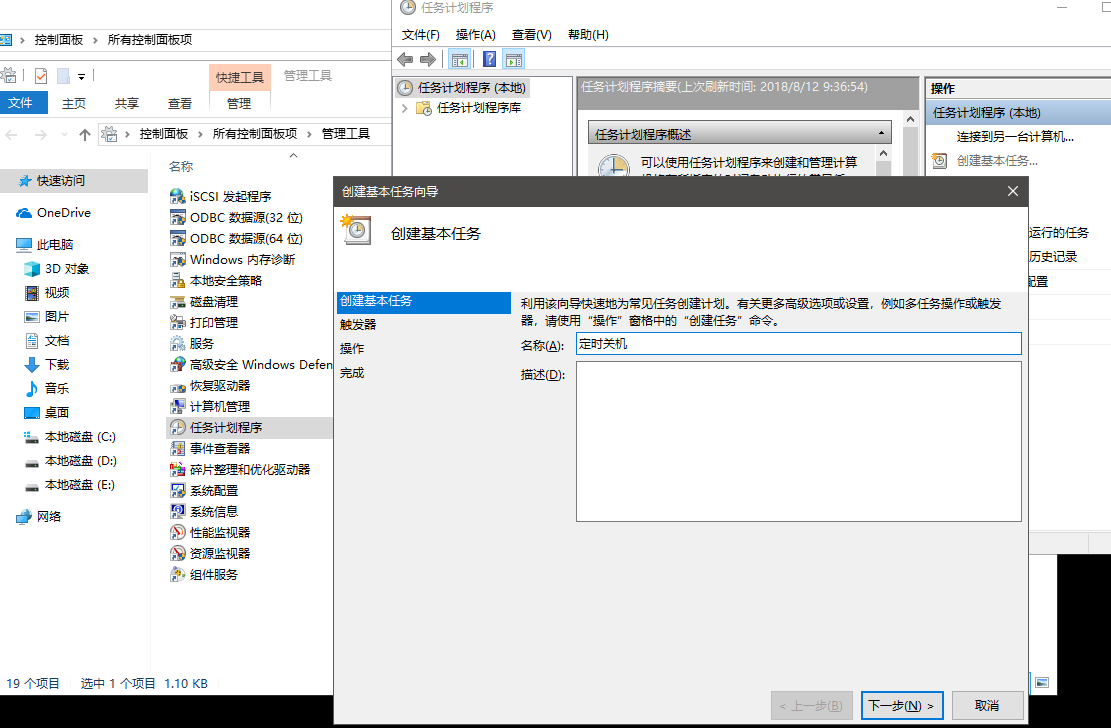The image size is (1111, 728).
Task: Open recent locations dropdown in Explorer navigation
Action: click(x=64, y=134)
